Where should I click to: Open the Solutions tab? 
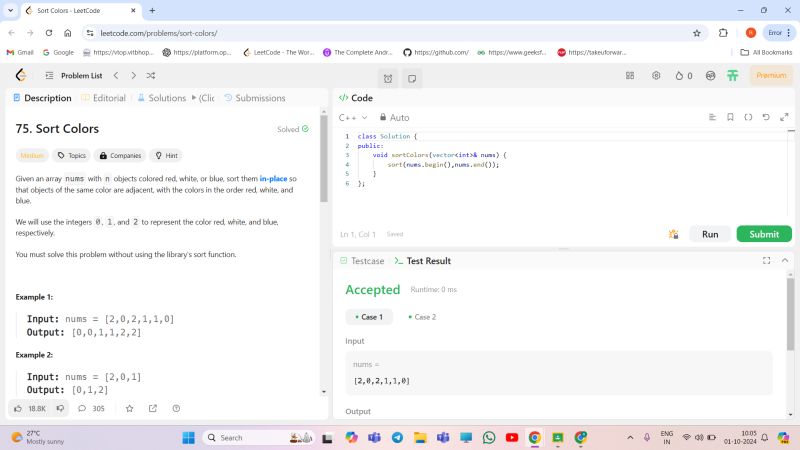(162, 98)
